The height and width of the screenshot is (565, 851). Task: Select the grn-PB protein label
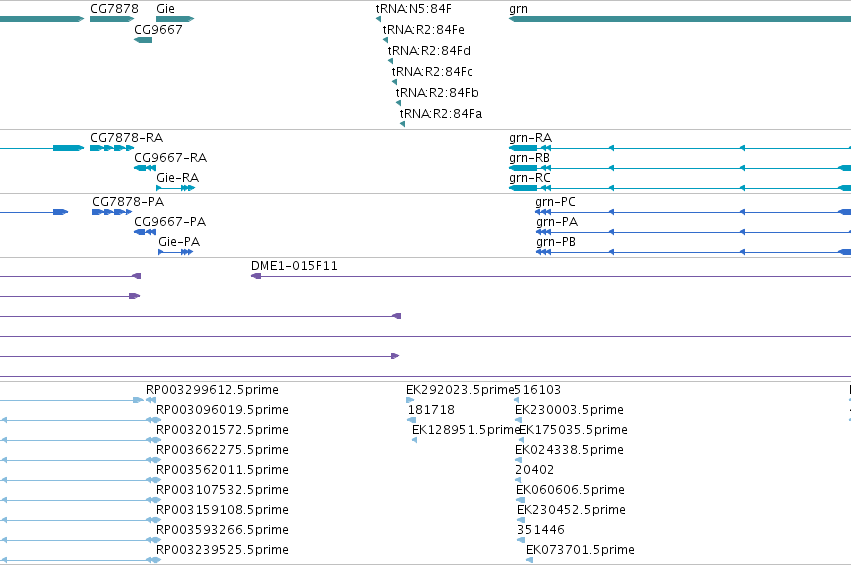556,242
